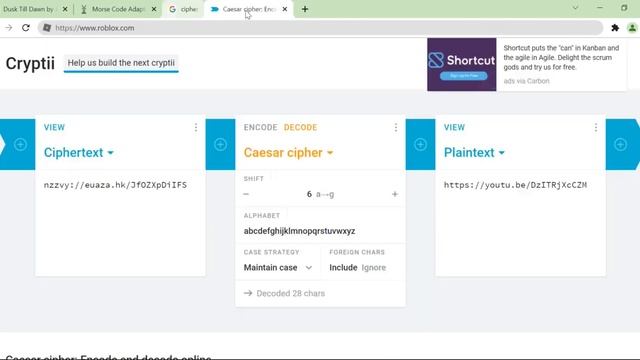Edit the ciphertext input text

coord(116,185)
